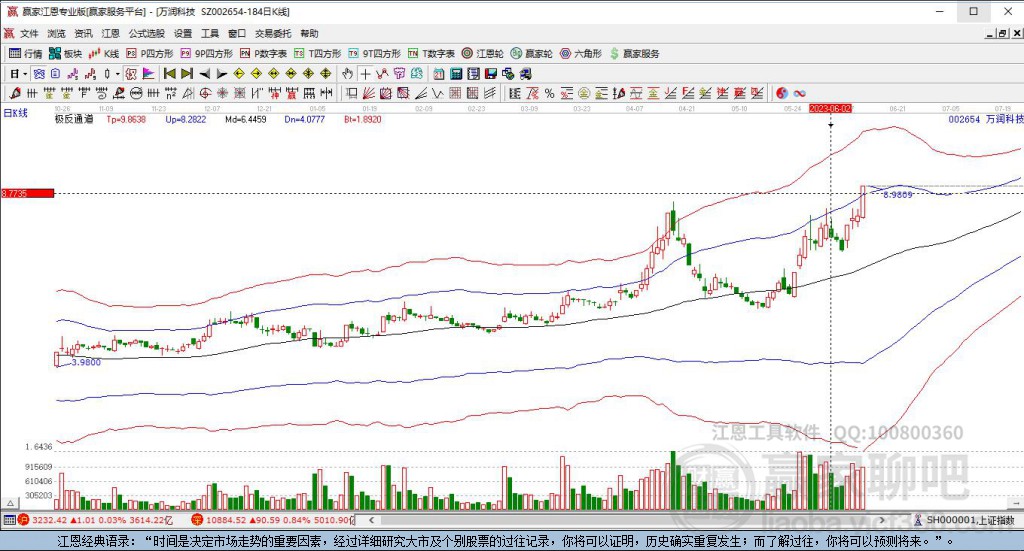Select the hand pan tool
Screen dimensions: 1024x551
coord(347,74)
